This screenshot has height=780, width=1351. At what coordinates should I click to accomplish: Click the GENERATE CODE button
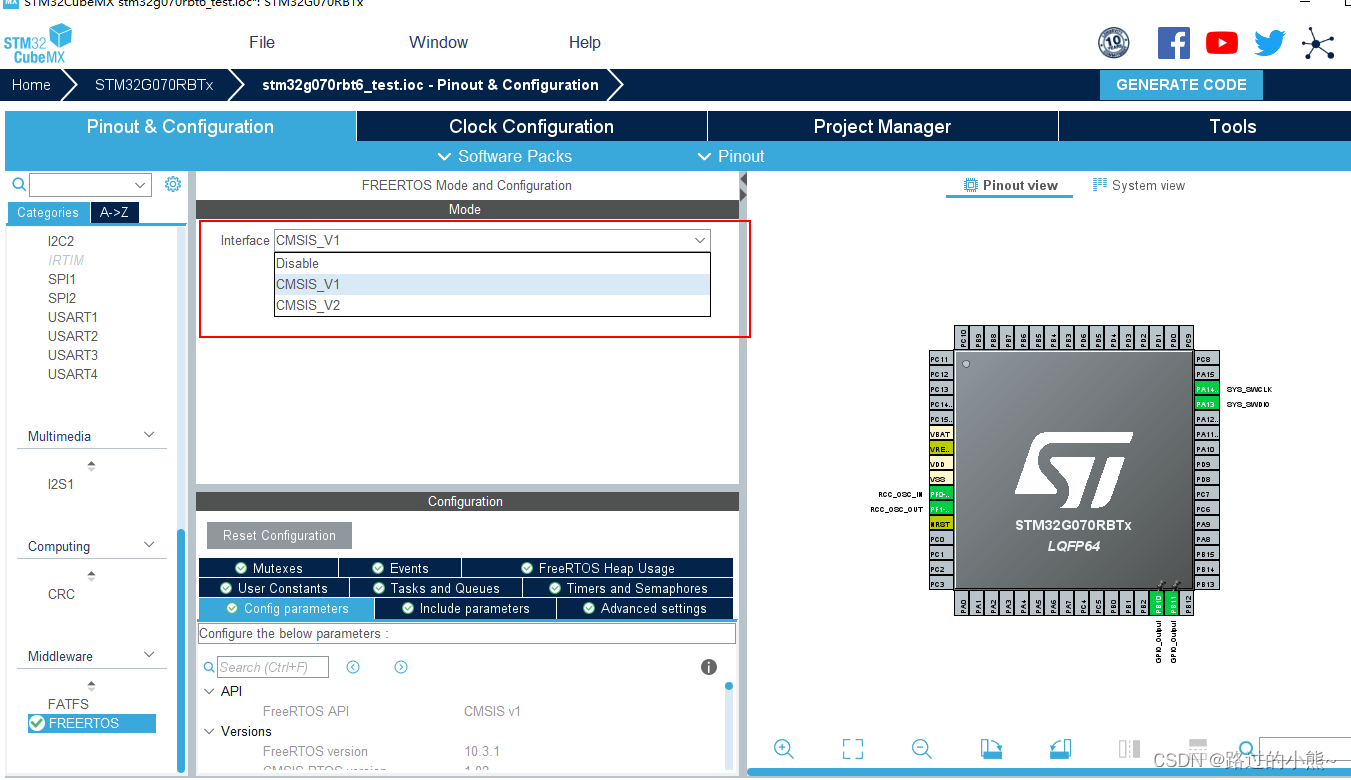pyautogui.click(x=1181, y=85)
